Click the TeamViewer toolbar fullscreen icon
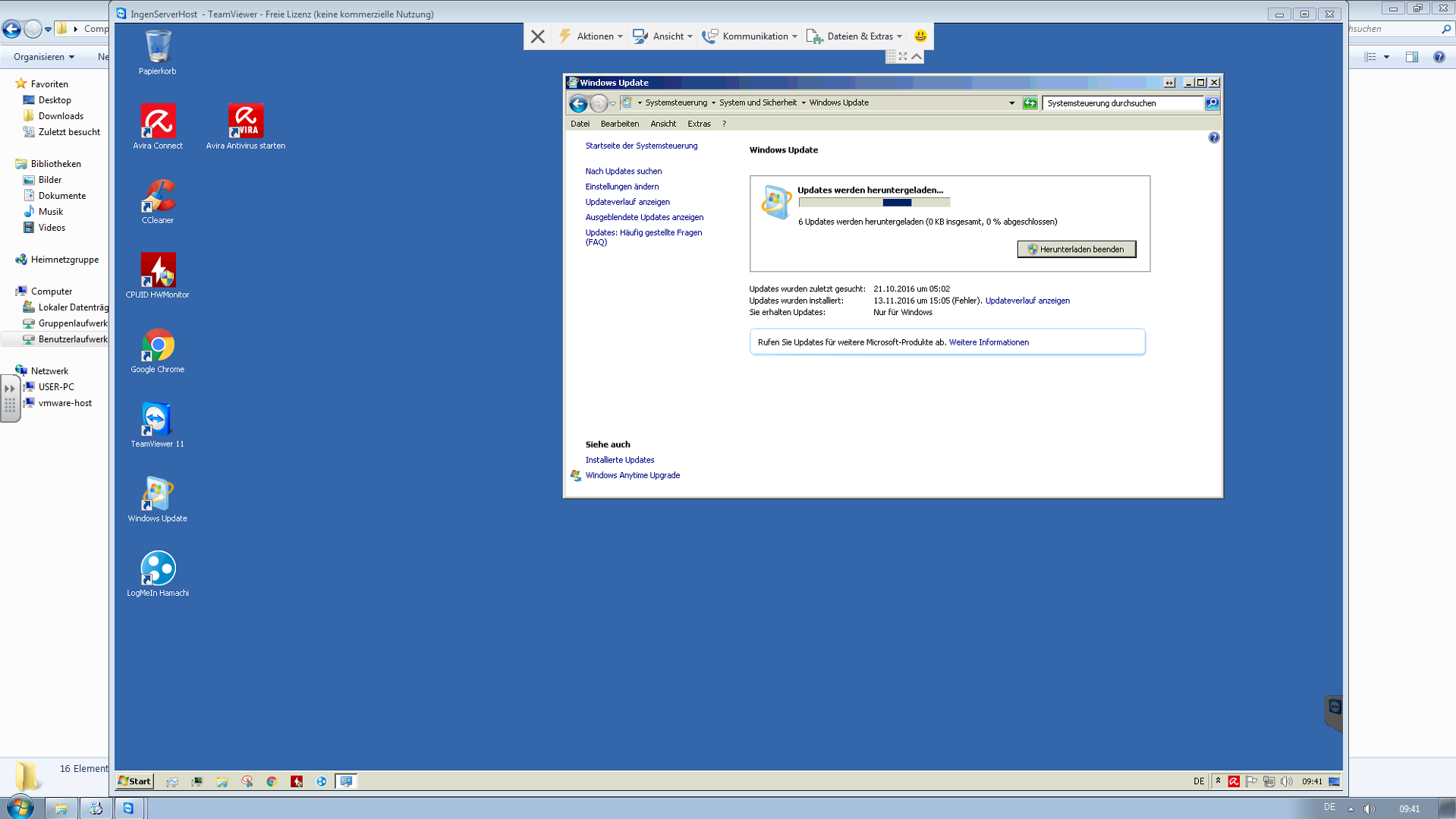The width and height of the screenshot is (1456, 819). click(903, 57)
